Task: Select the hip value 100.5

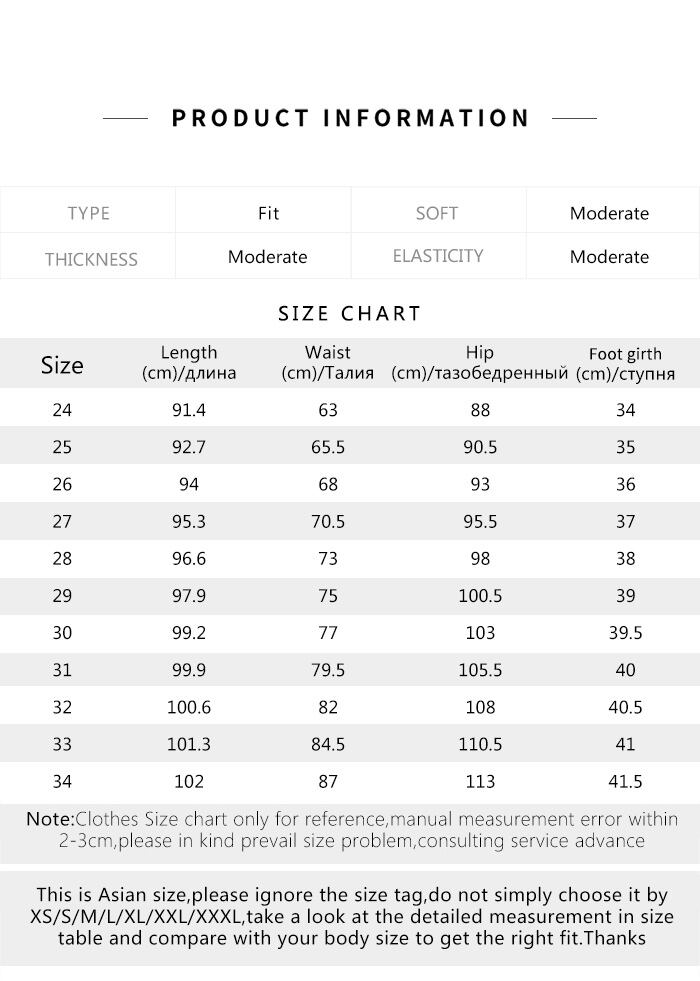Action: click(x=480, y=596)
